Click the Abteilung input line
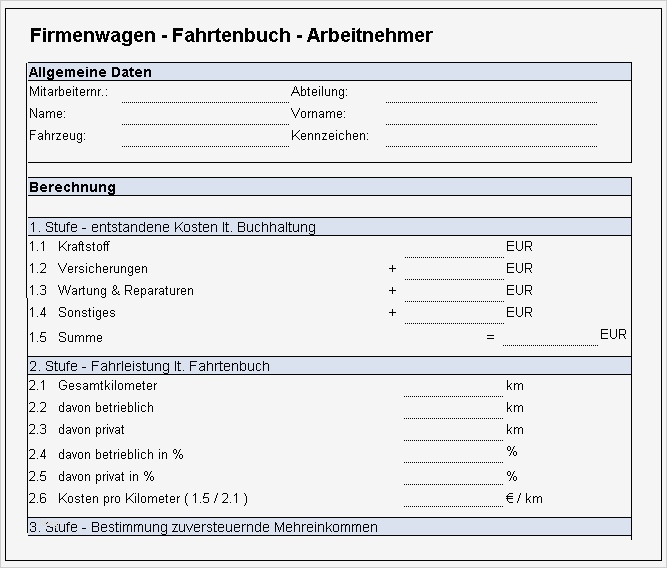Screen dimensions: 667x568 490,92
